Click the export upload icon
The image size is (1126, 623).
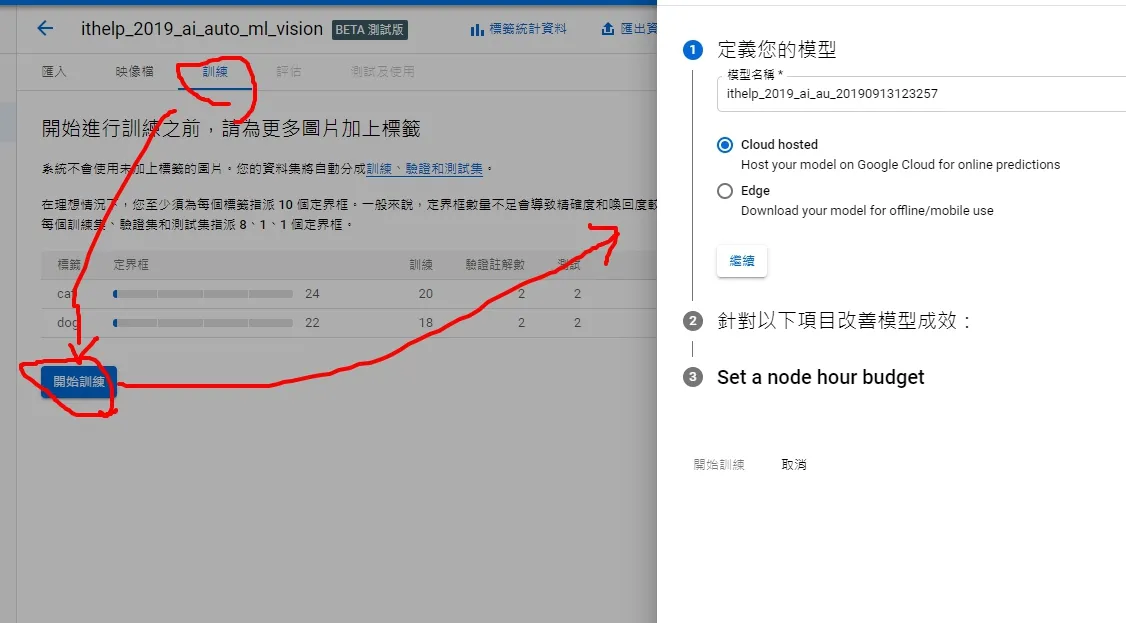[x=608, y=29]
